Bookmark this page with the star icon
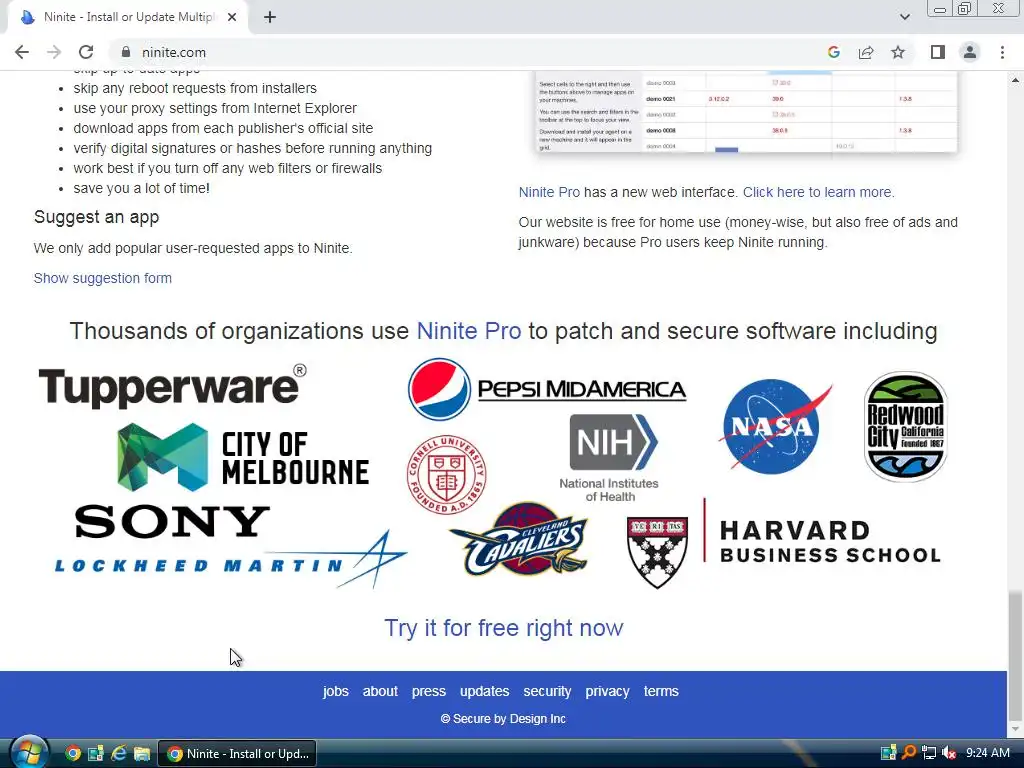Screen dimensions: 1024x768 898,52
